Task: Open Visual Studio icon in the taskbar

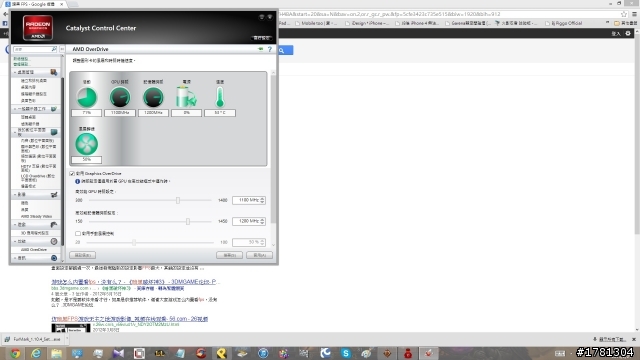Action: coord(118,353)
